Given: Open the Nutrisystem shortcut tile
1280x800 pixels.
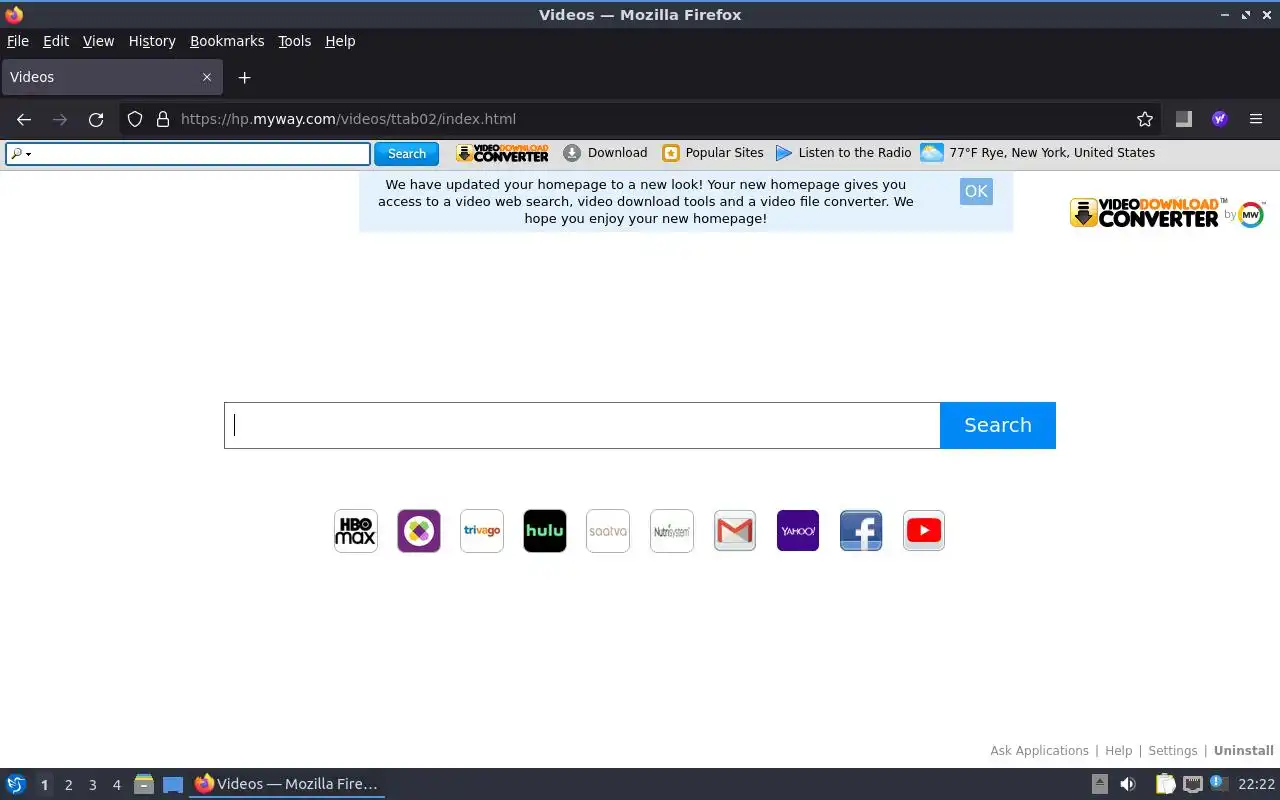Looking at the screenshot, I should 672,531.
